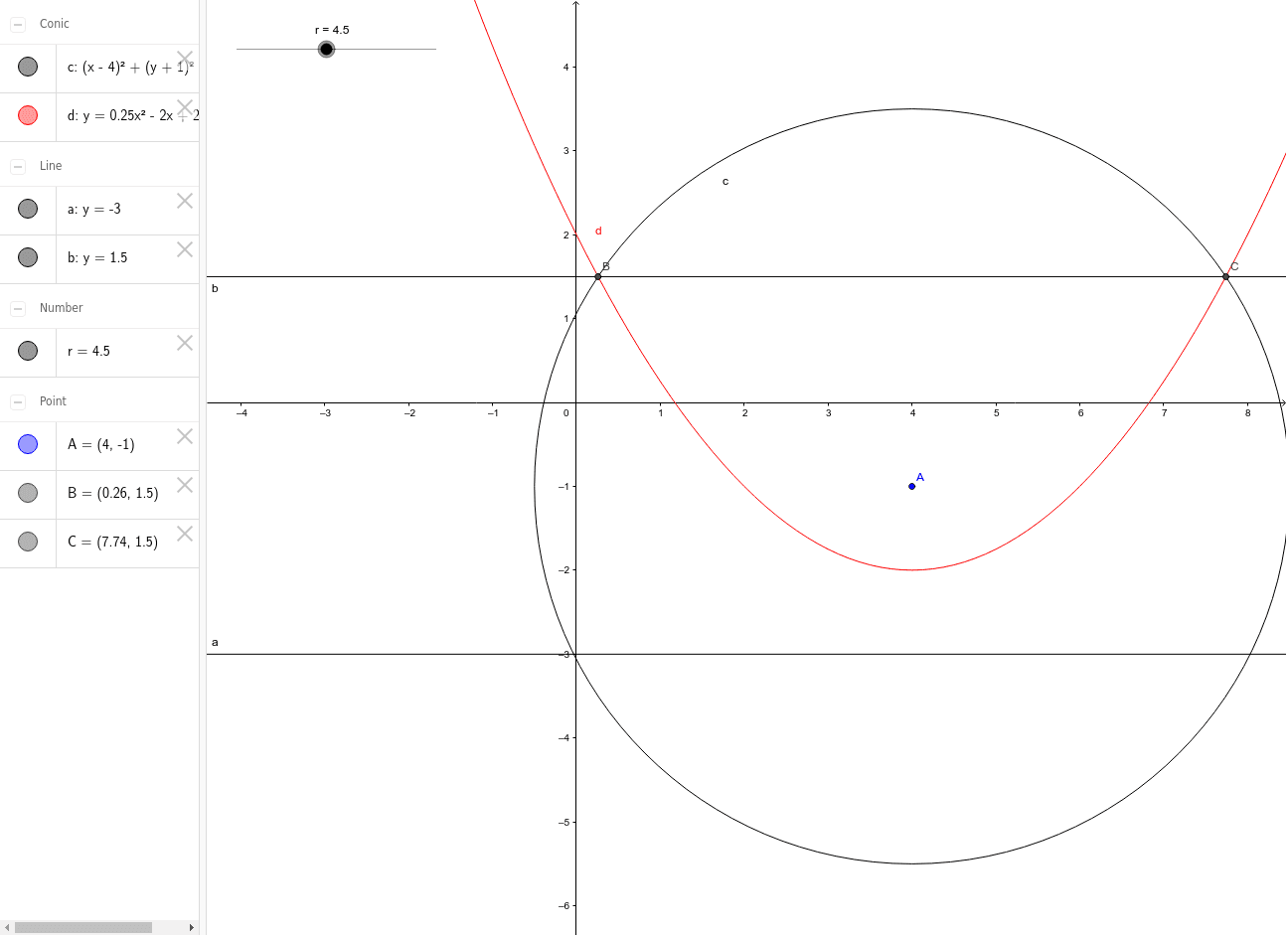Viewport: 1288px width, 937px height.
Task: Collapse the Number section
Action: pyautogui.click(x=16, y=307)
